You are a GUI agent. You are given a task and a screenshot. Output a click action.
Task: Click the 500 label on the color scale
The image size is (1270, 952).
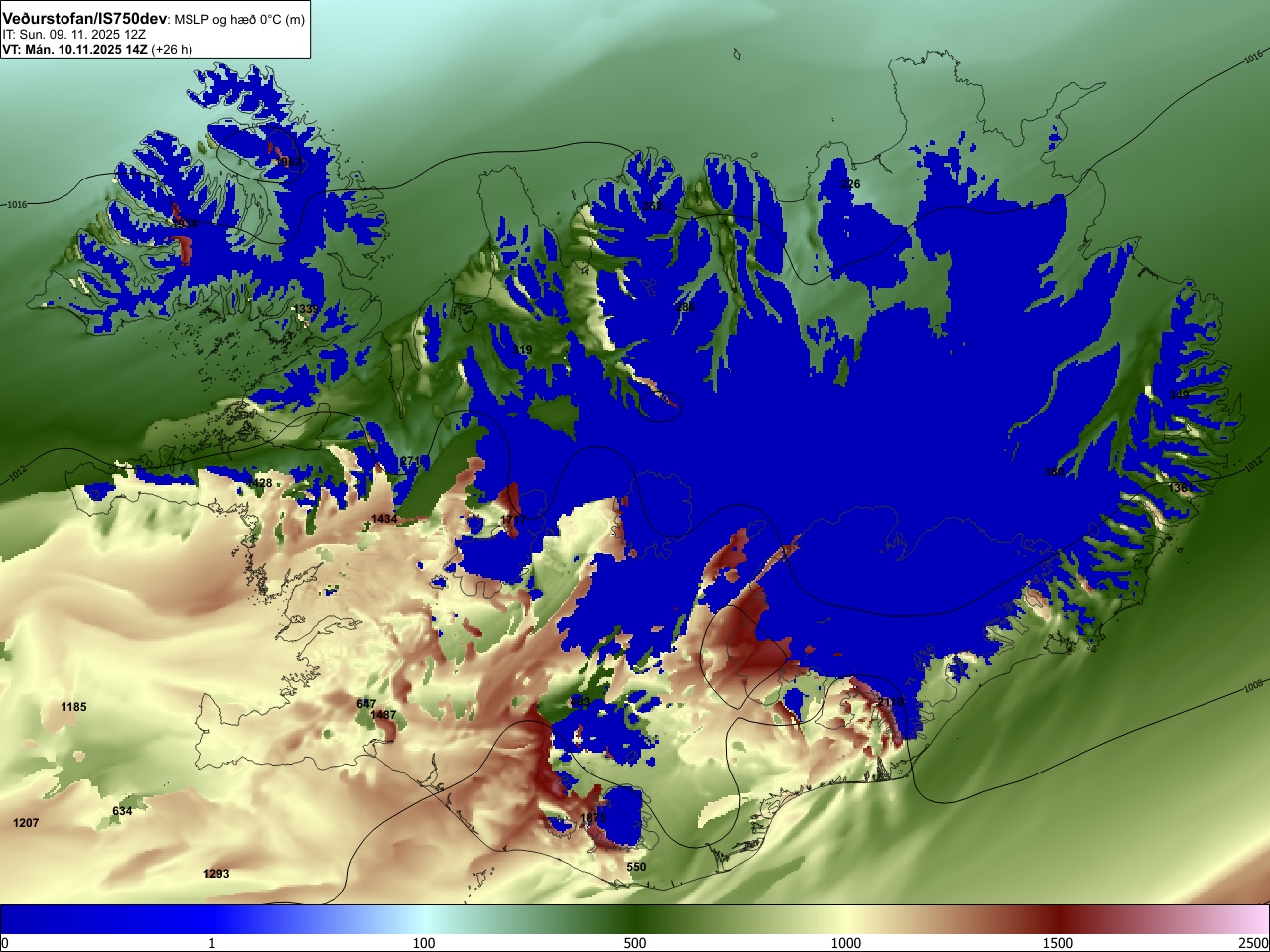click(635, 943)
